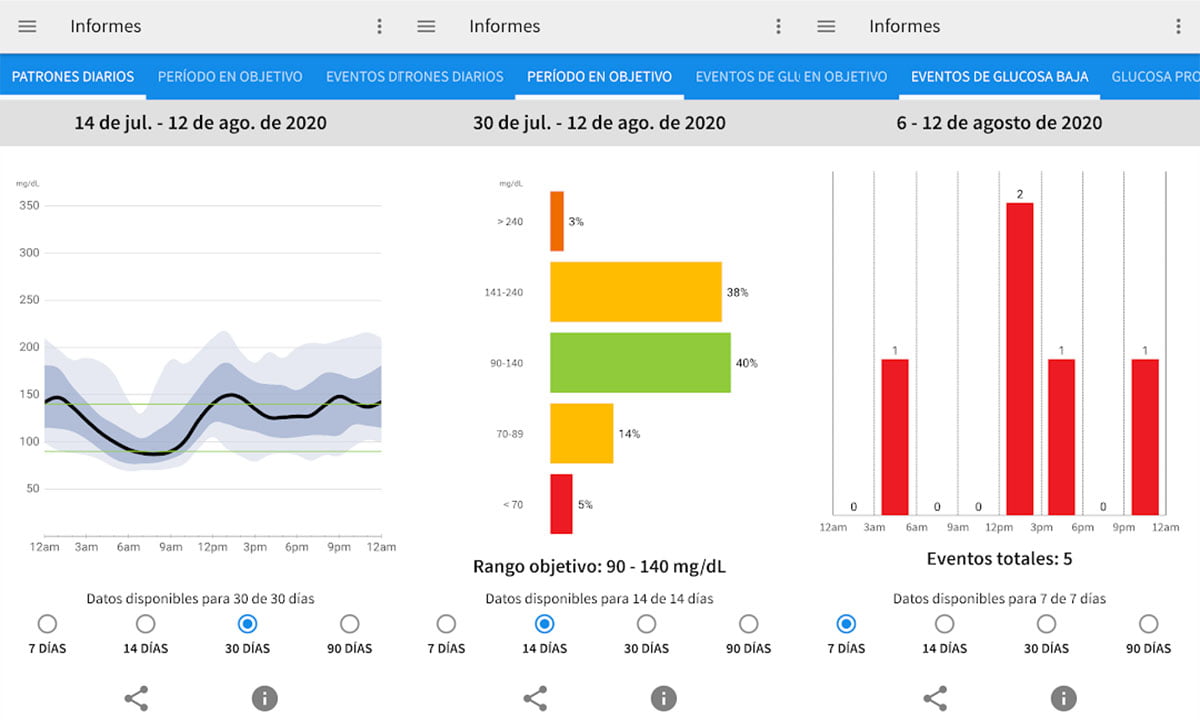Open hamburger menu in the Período en Objetivo screen

[426, 27]
